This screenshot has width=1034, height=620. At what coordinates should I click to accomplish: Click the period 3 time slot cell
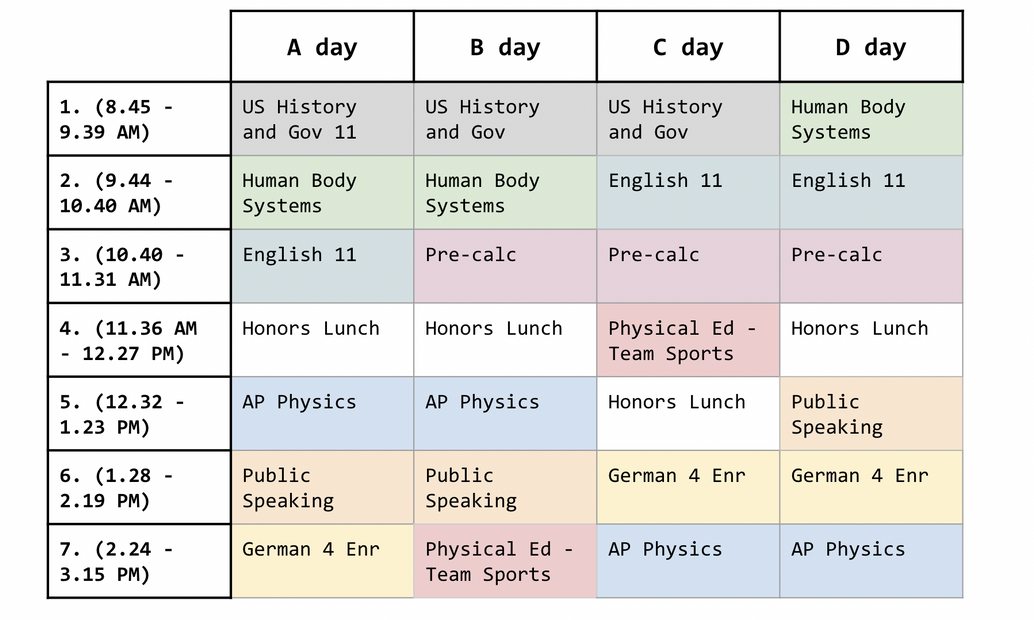coord(139,267)
